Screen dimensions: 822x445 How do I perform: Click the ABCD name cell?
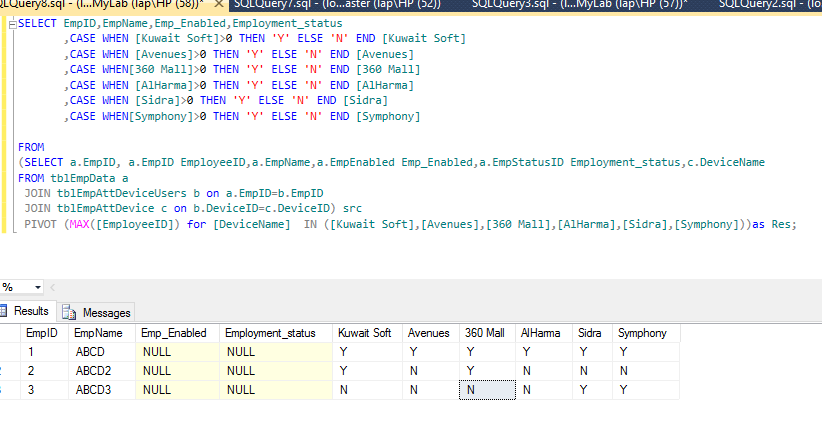click(x=102, y=352)
